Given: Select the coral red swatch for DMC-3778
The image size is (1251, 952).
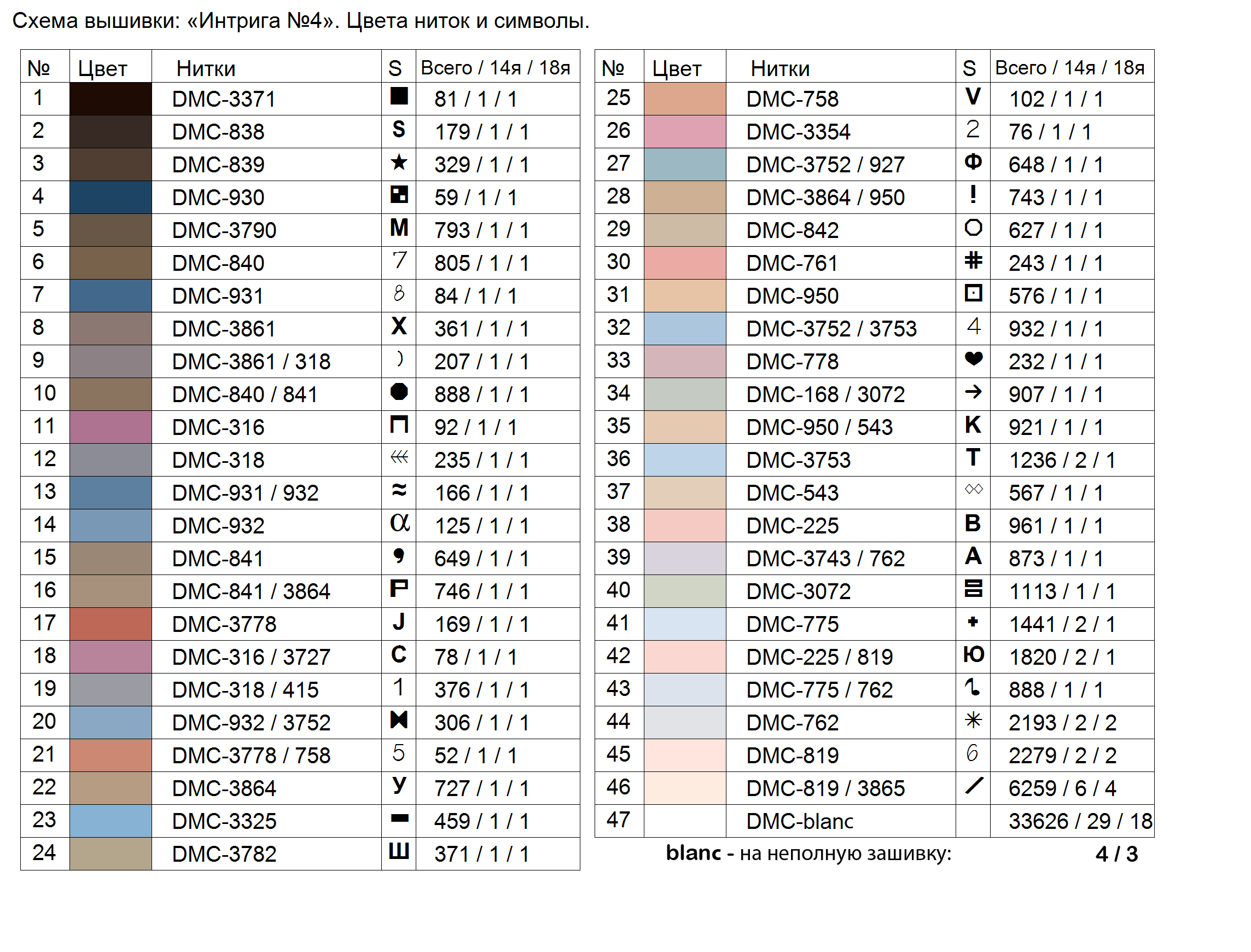Looking at the screenshot, I should 110,624.
